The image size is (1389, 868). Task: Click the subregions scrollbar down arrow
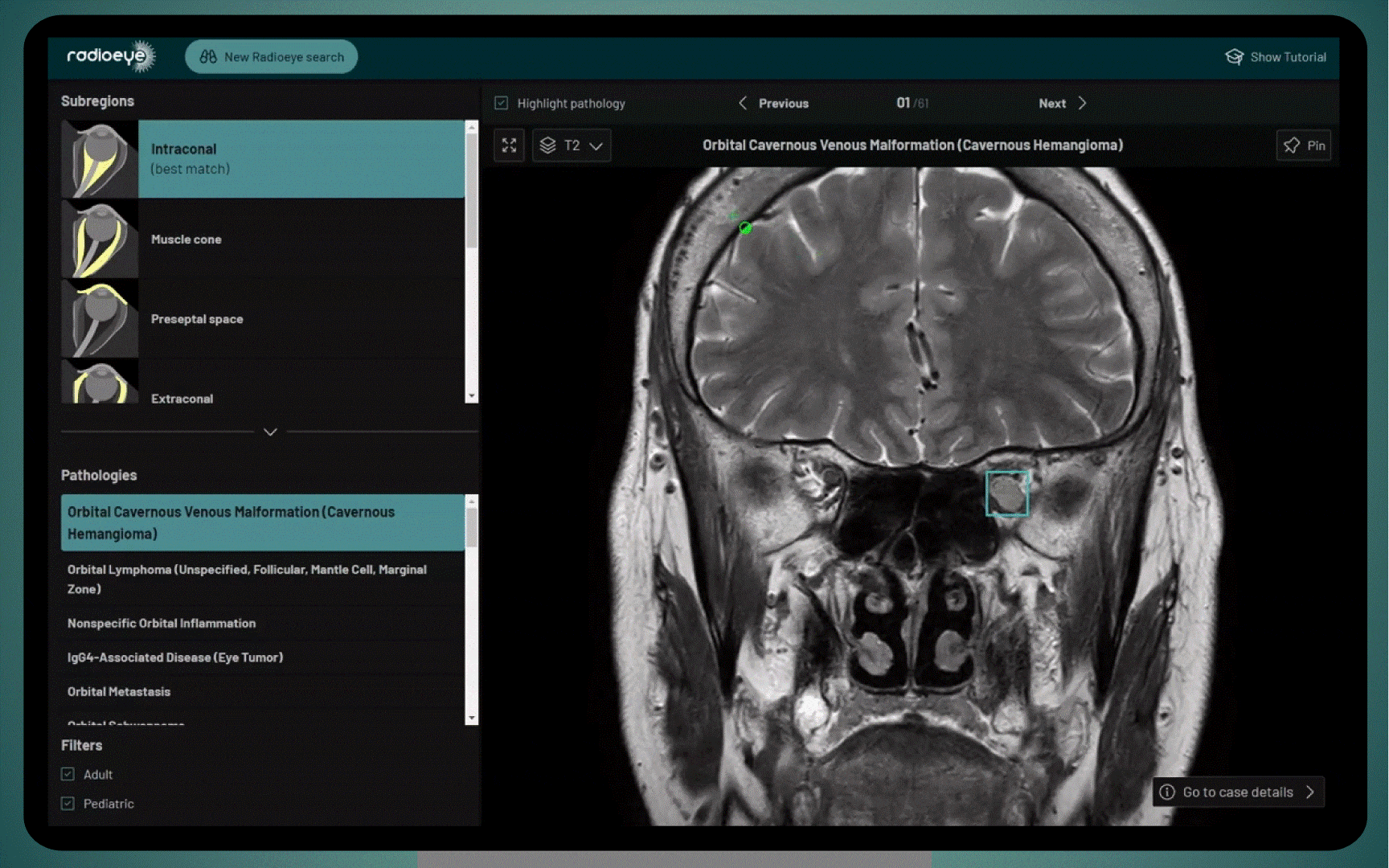472,397
